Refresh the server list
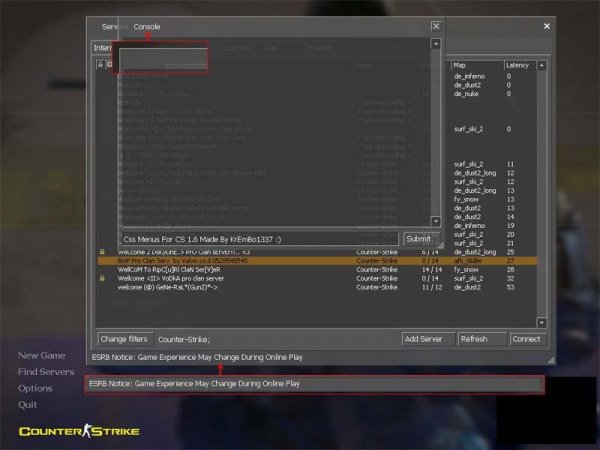600x450 pixels. [481, 339]
